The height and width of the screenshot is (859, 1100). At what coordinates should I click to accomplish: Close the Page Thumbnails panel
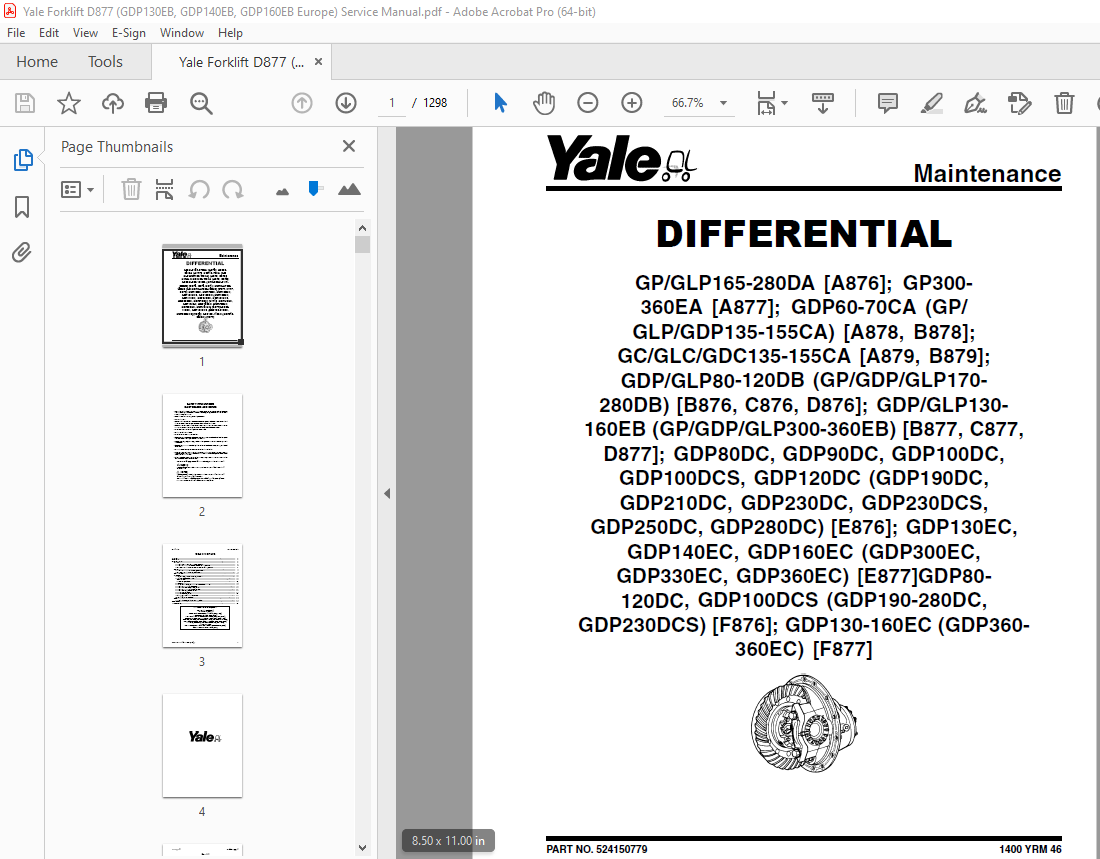coord(349,146)
